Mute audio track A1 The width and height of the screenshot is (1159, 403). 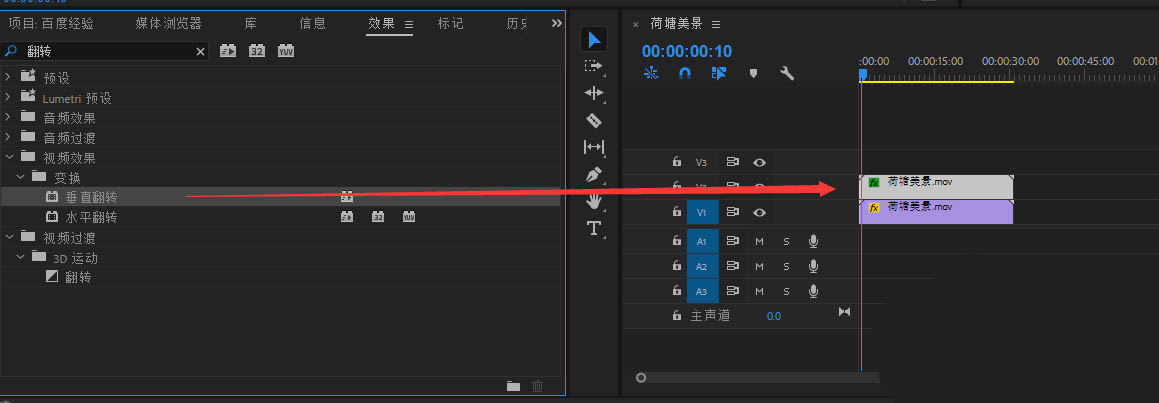point(759,241)
